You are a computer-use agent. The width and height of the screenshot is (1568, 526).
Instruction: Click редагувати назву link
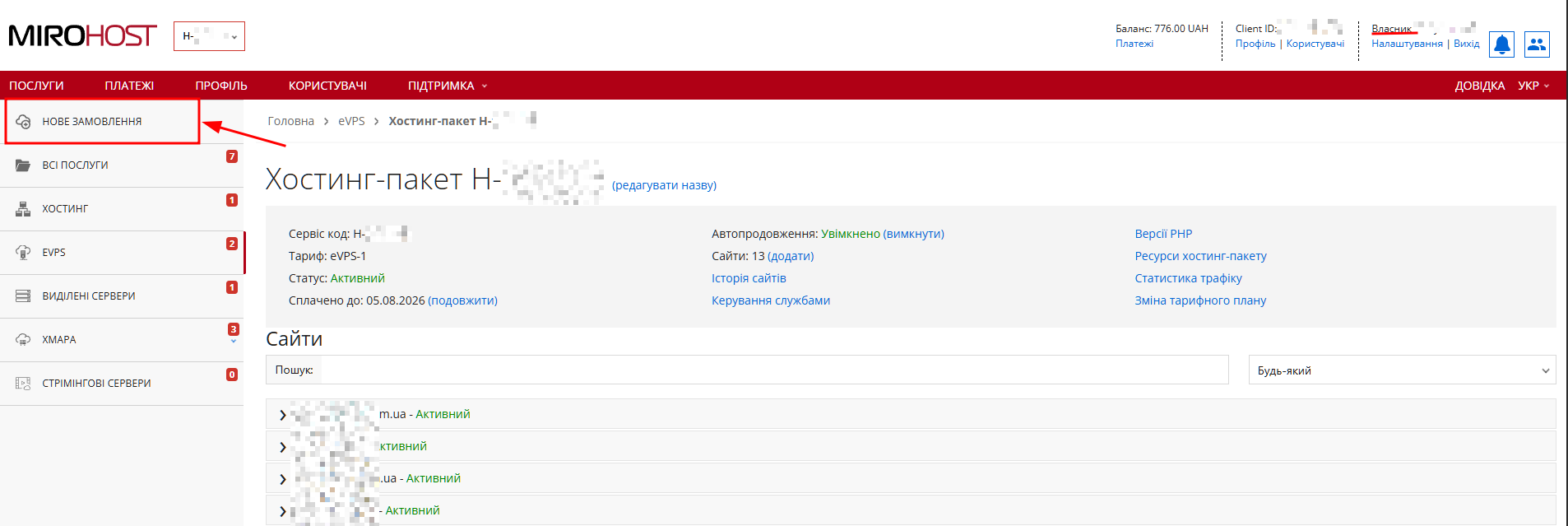(x=664, y=185)
